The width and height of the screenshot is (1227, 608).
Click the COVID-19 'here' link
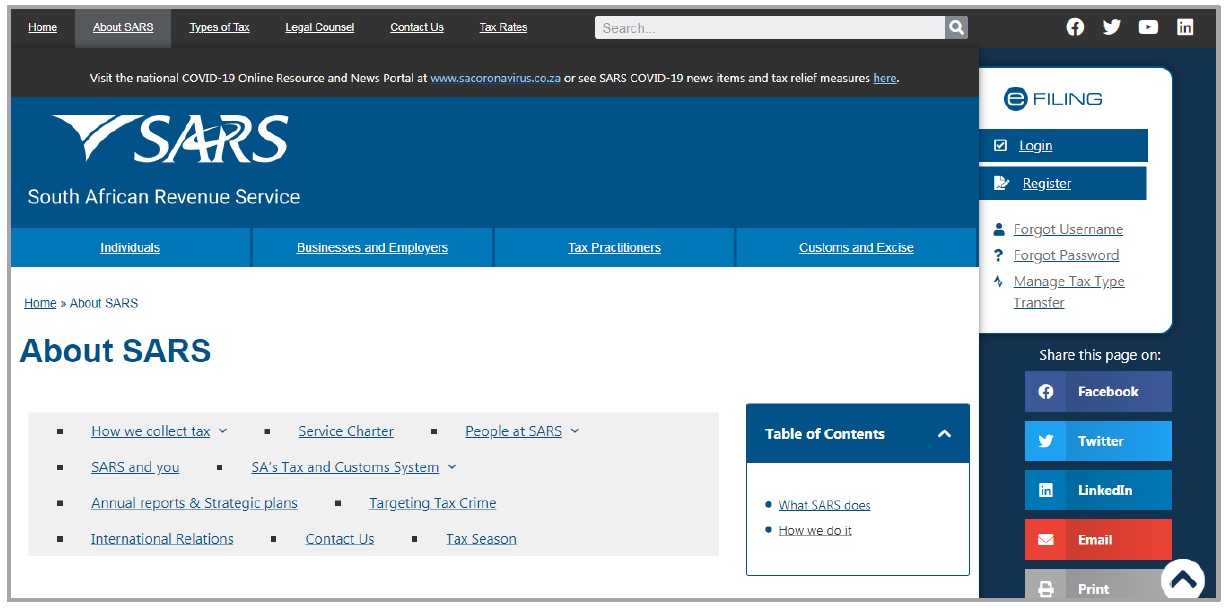point(885,77)
